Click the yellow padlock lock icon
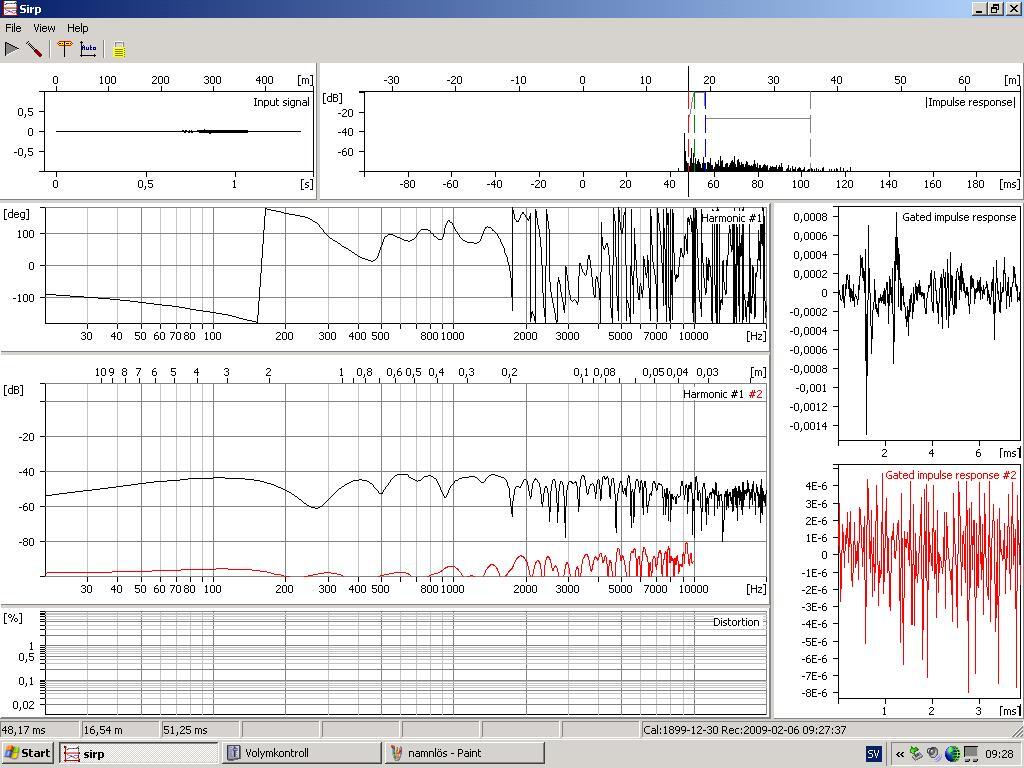1024x768 pixels. point(119,49)
